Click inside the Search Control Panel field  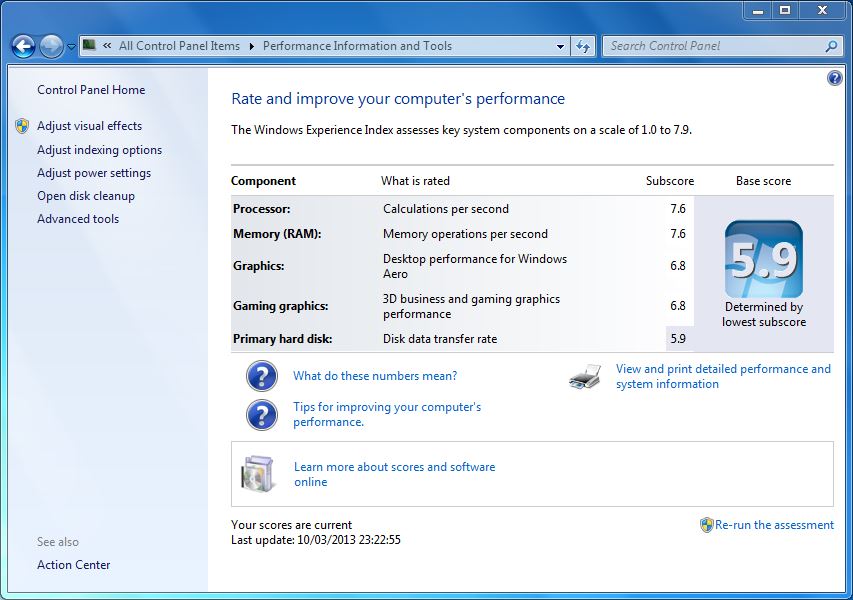coord(712,46)
